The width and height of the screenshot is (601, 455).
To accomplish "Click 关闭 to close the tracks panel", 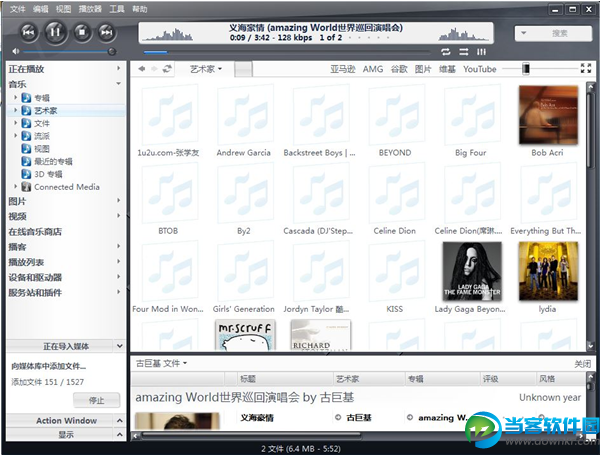I will 583,364.
